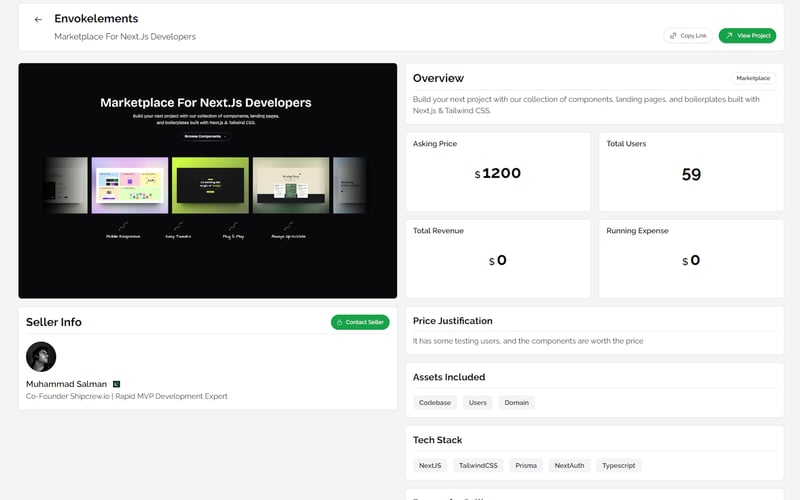Click the Users asset tag
800x500 pixels.
pyautogui.click(x=478, y=403)
